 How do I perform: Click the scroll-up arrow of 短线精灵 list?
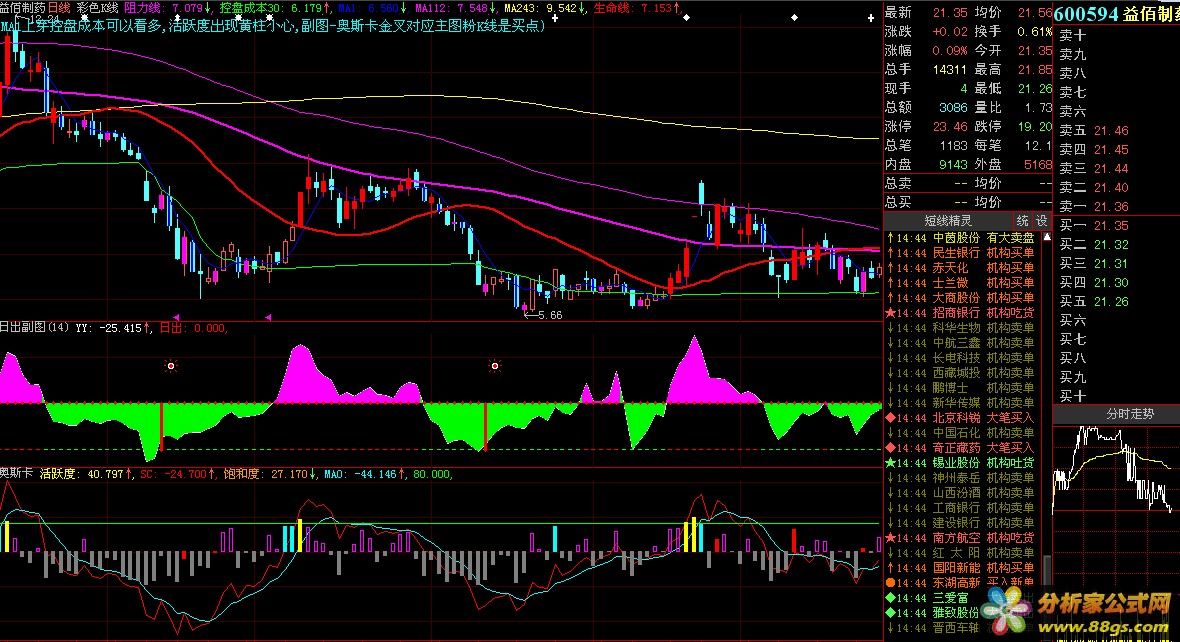pyautogui.click(x=1047, y=237)
